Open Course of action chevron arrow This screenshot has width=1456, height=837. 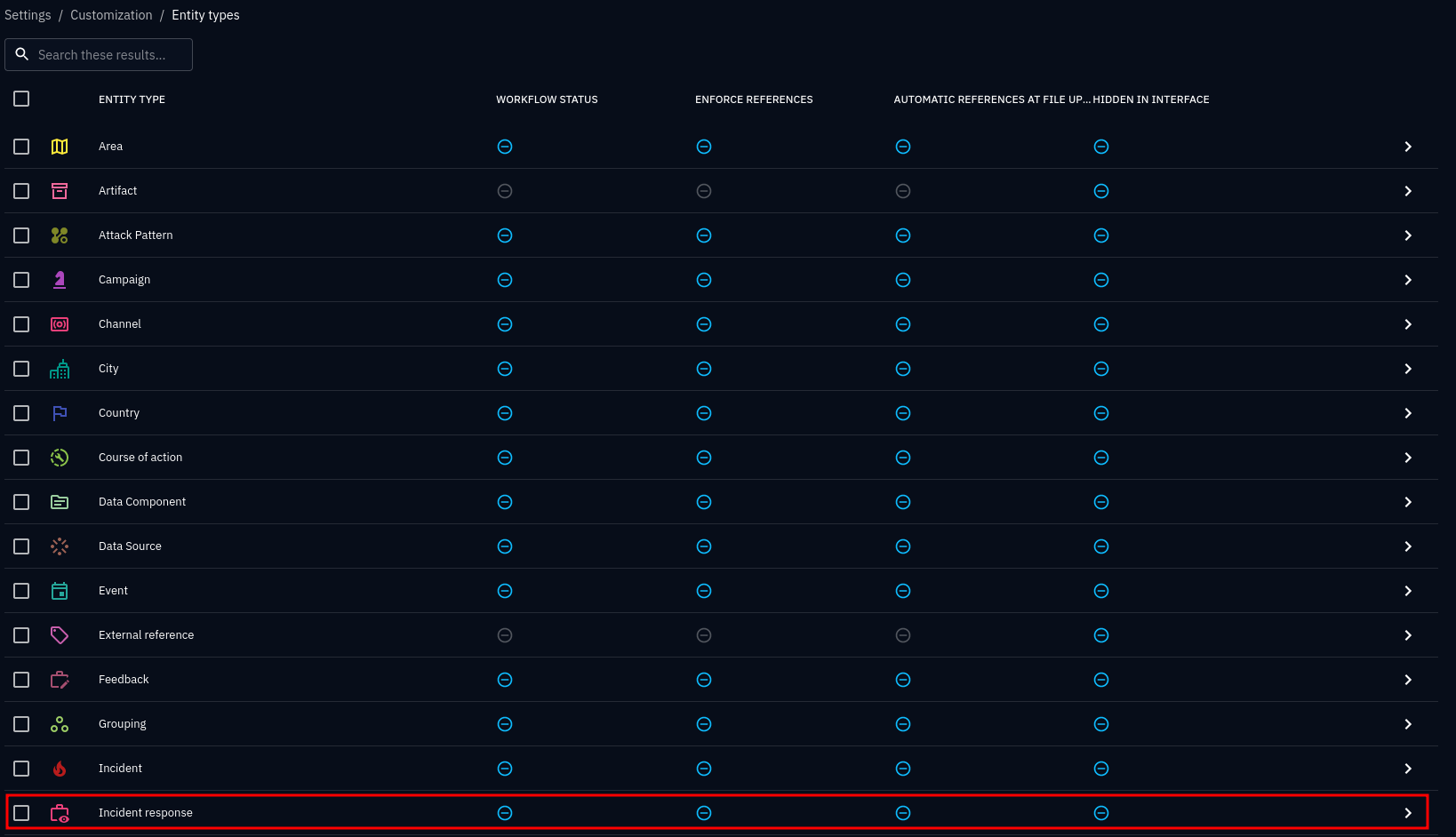coord(1408,458)
